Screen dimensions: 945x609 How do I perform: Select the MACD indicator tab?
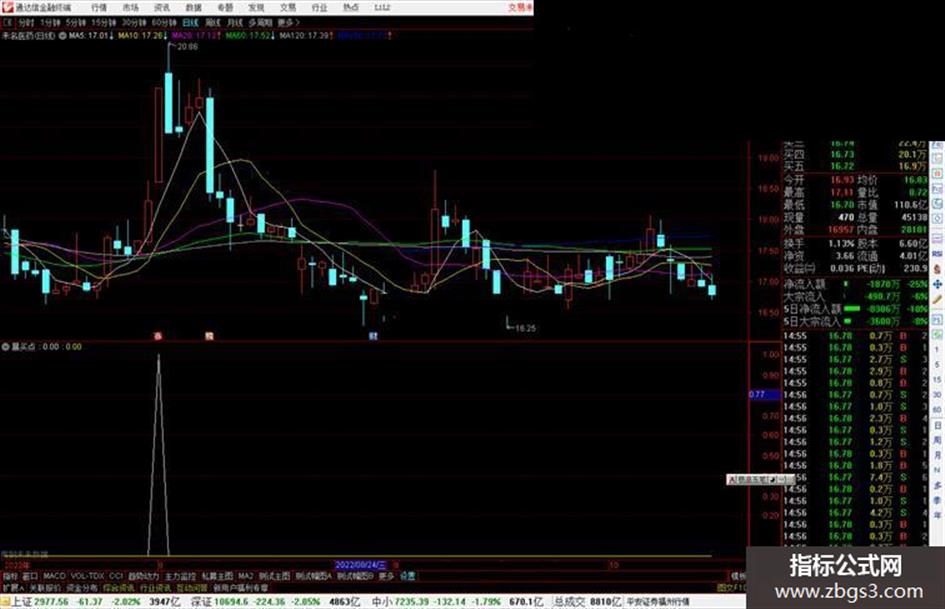54,576
